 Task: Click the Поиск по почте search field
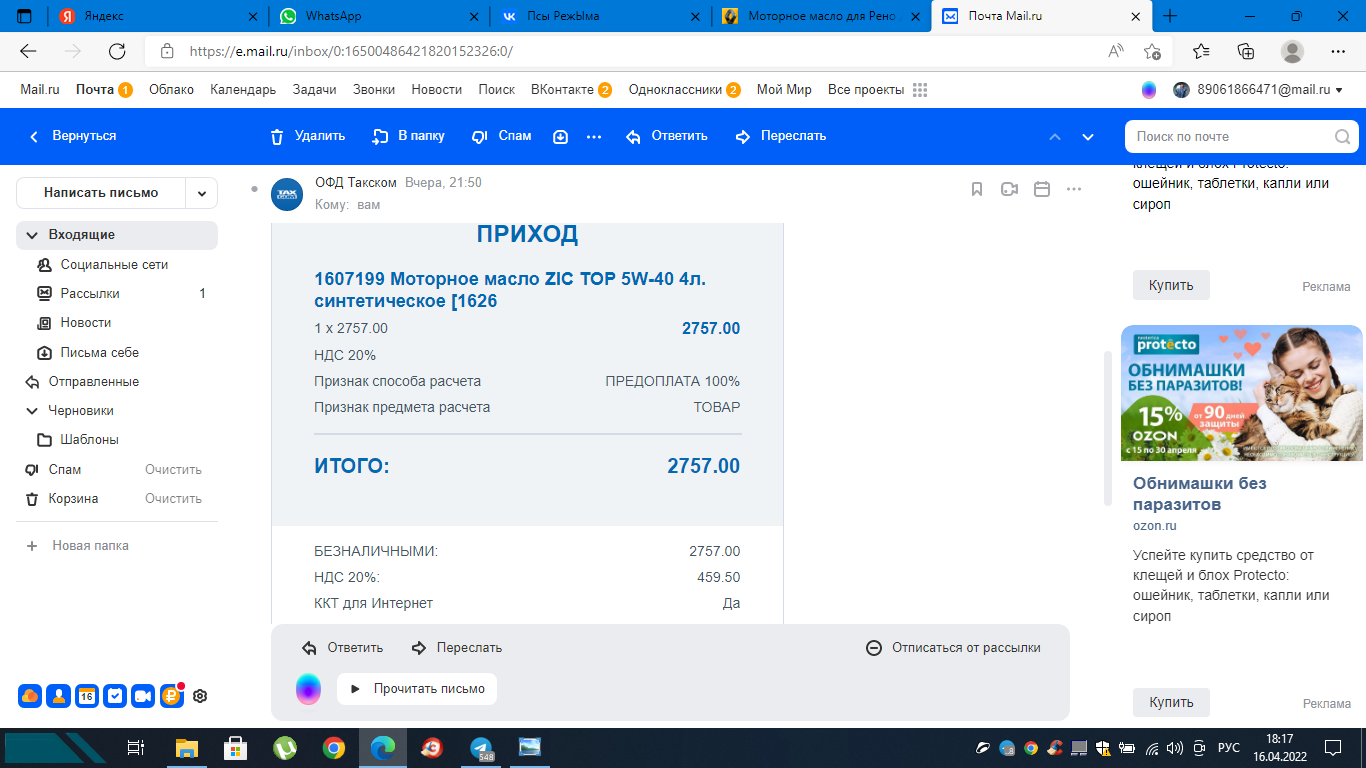pos(1241,136)
